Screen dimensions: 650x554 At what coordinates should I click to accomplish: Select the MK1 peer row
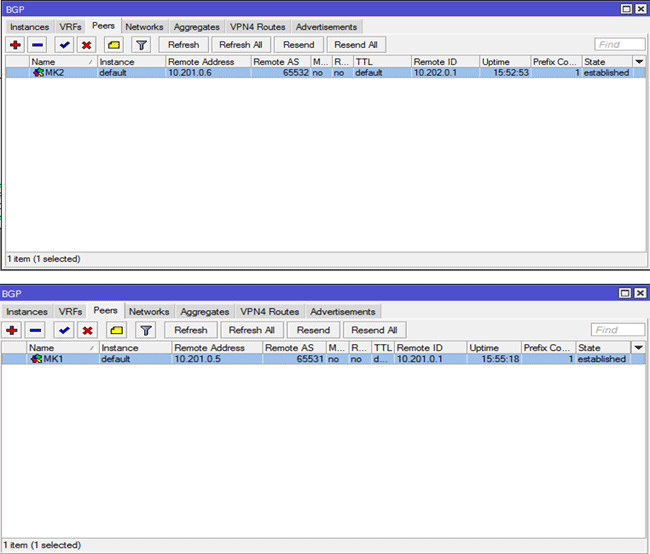(300, 359)
